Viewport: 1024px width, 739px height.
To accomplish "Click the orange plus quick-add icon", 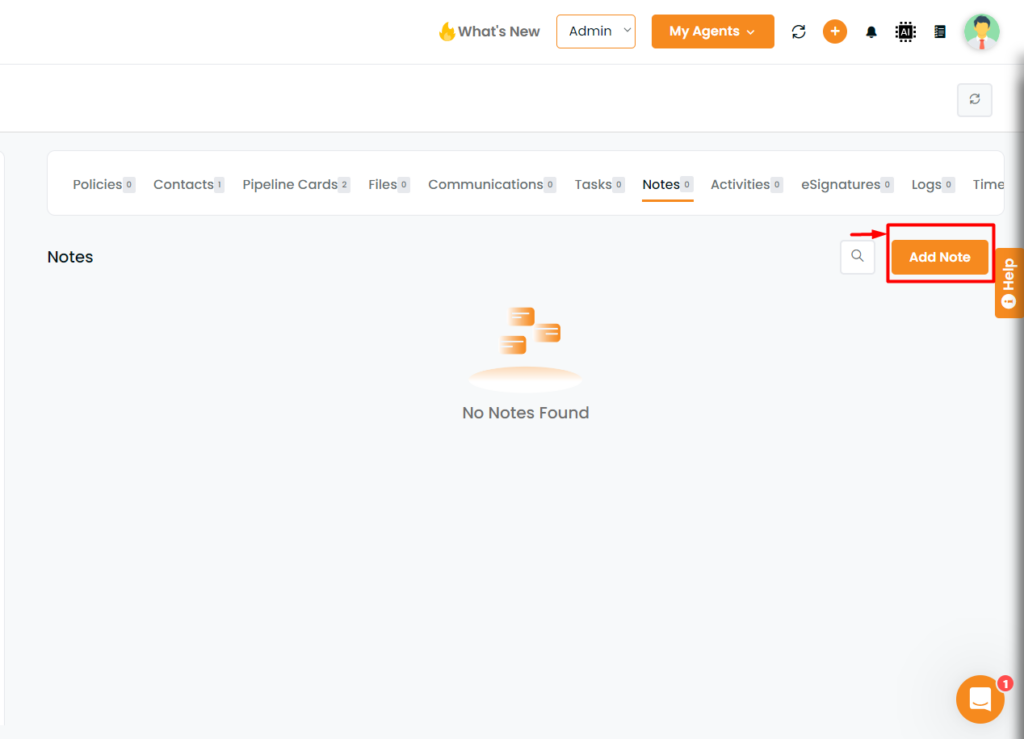I will coord(835,31).
